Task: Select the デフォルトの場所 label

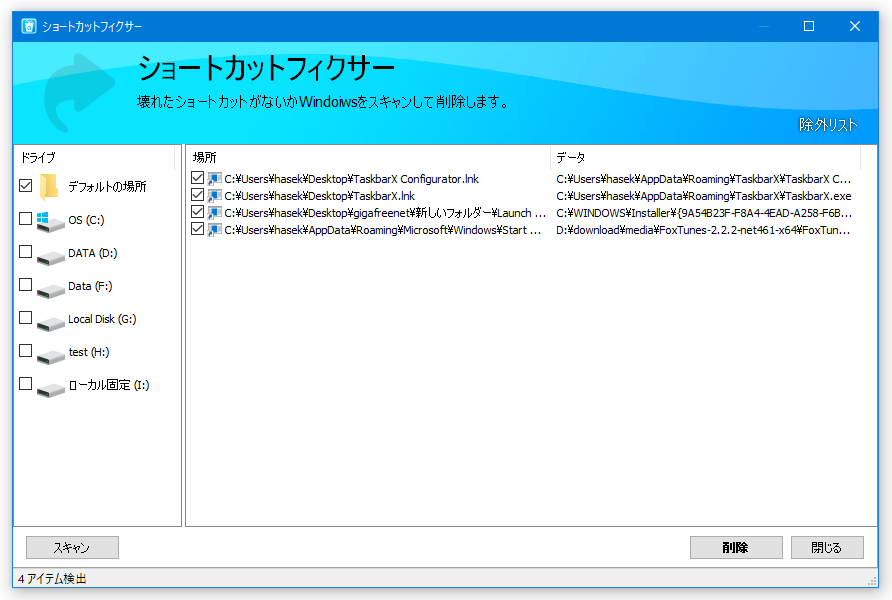Action: 107,187
